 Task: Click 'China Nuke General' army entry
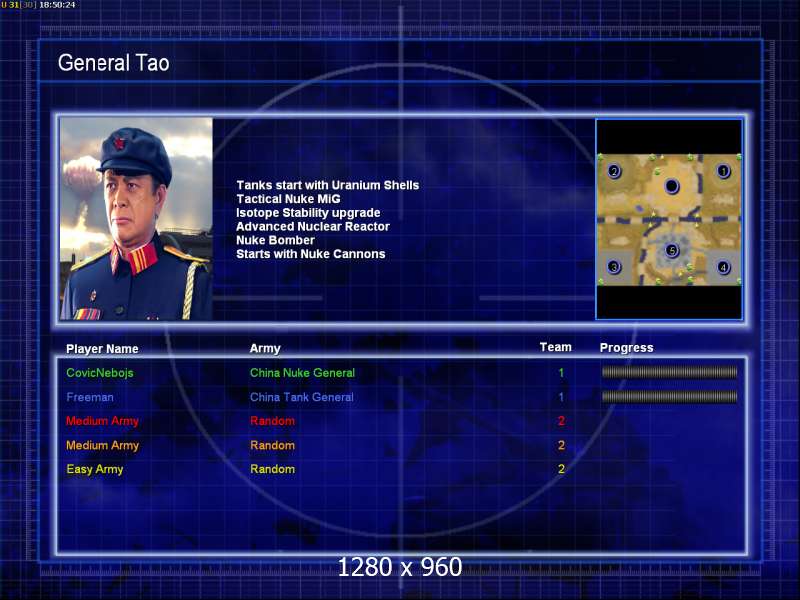[303, 373]
